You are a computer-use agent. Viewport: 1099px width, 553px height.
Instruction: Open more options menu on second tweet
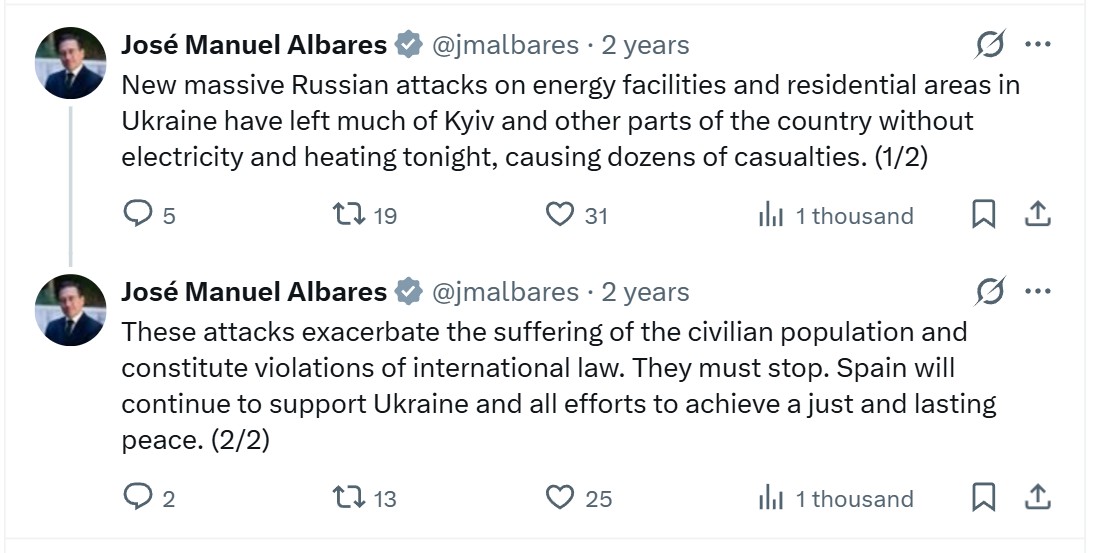pyautogui.click(x=1037, y=292)
